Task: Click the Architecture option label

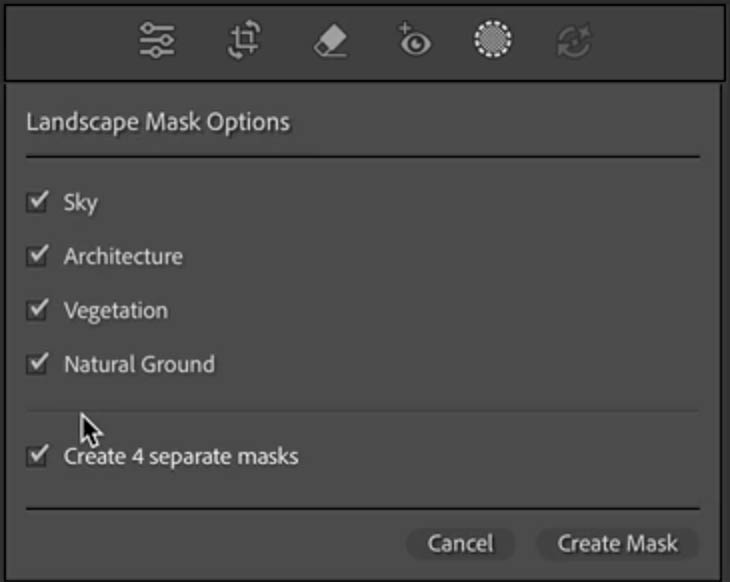Action: point(123,257)
